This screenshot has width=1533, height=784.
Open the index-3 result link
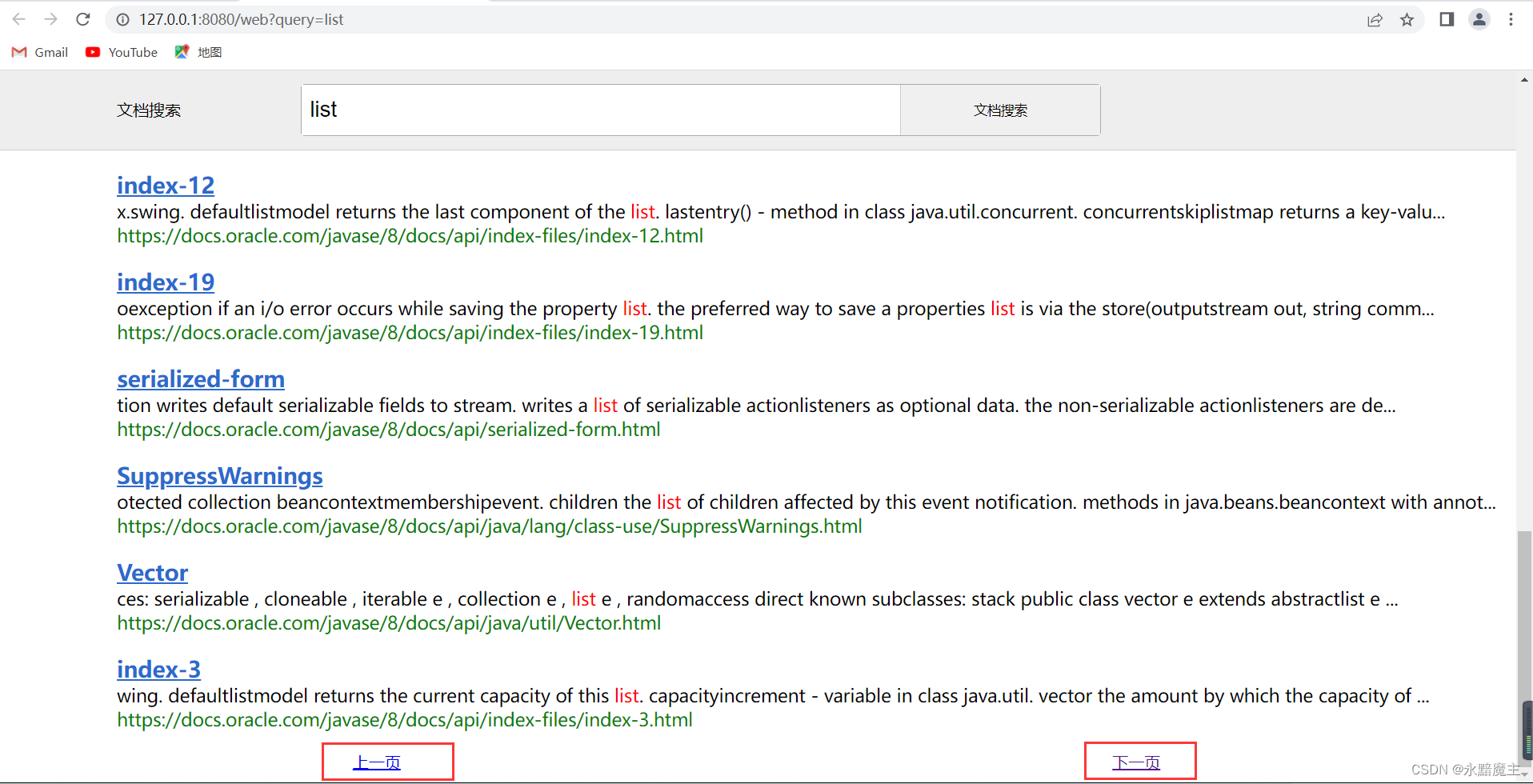[158, 670]
